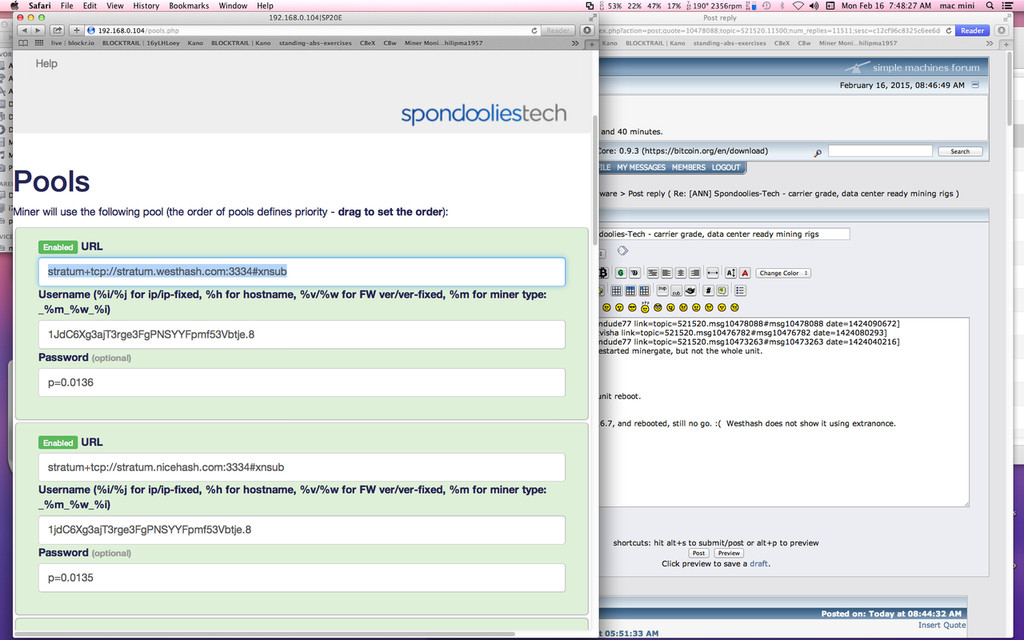Open the Help menu in the Mac menu bar
This screenshot has width=1024, height=640.
tap(265, 5)
